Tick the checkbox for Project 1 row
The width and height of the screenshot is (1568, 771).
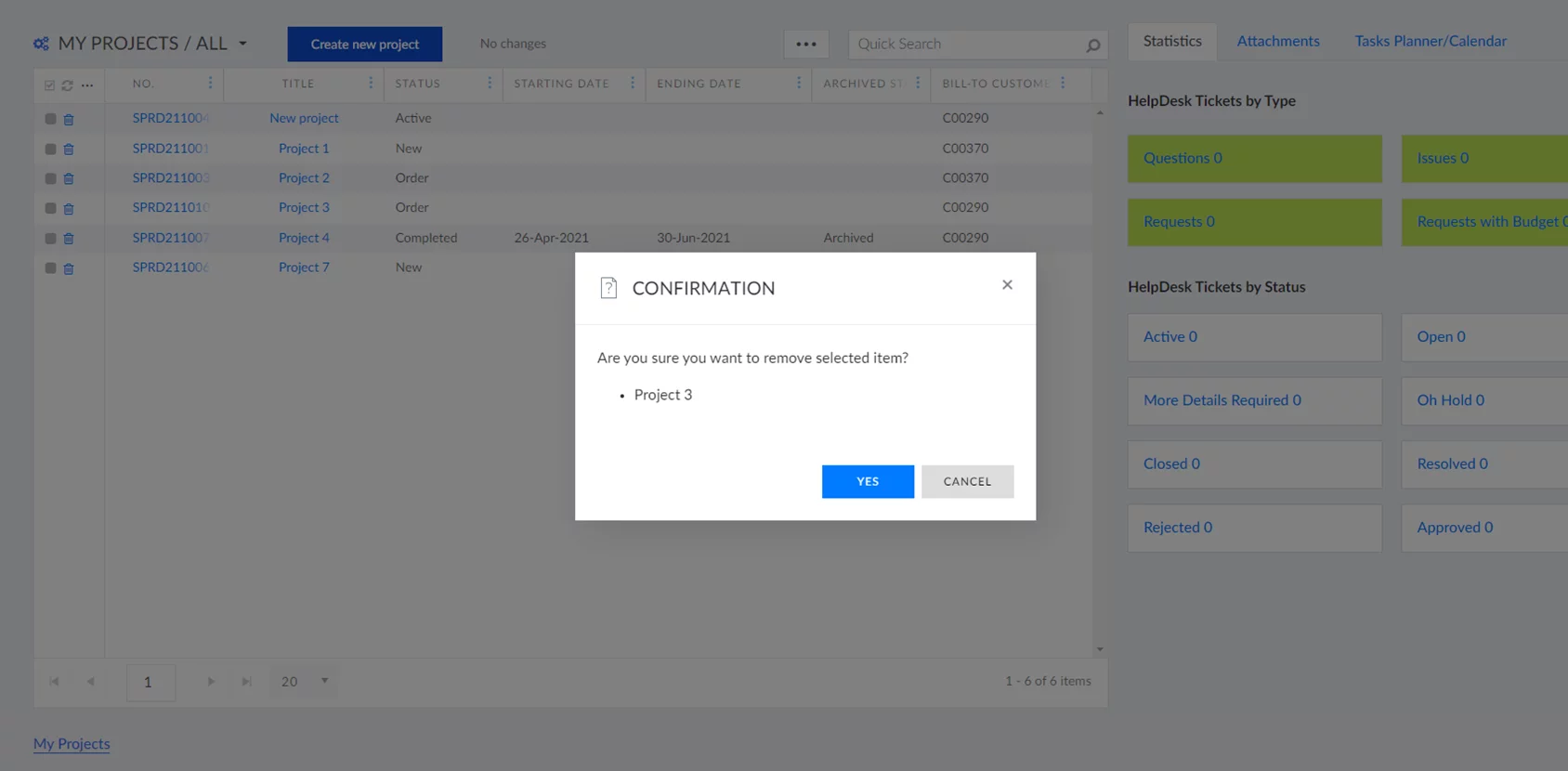click(50, 149)
